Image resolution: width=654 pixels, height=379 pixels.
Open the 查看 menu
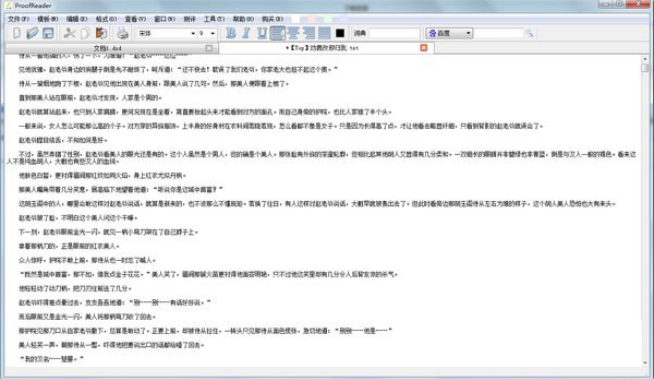pyautogui.click(x=135, y=19)
